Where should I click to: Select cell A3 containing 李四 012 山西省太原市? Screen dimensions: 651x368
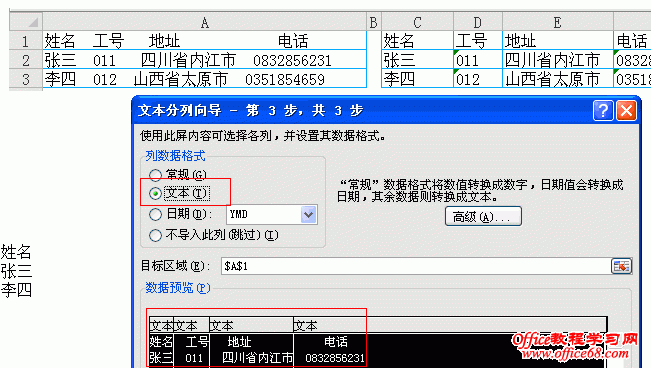[205, 79]
